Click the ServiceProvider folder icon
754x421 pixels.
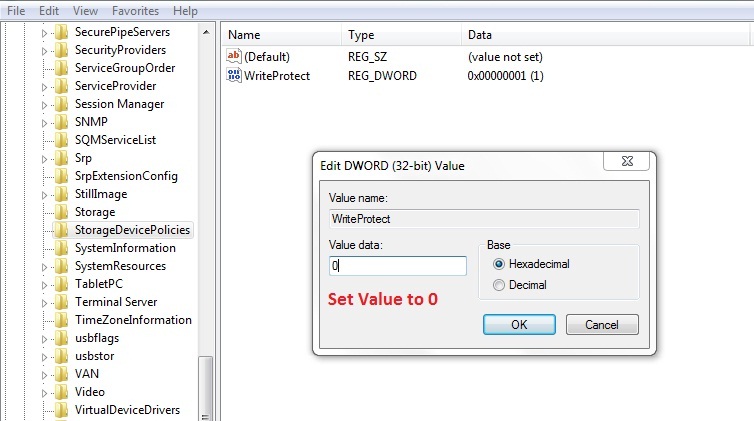pyautogui.click(x=62, y=86)
